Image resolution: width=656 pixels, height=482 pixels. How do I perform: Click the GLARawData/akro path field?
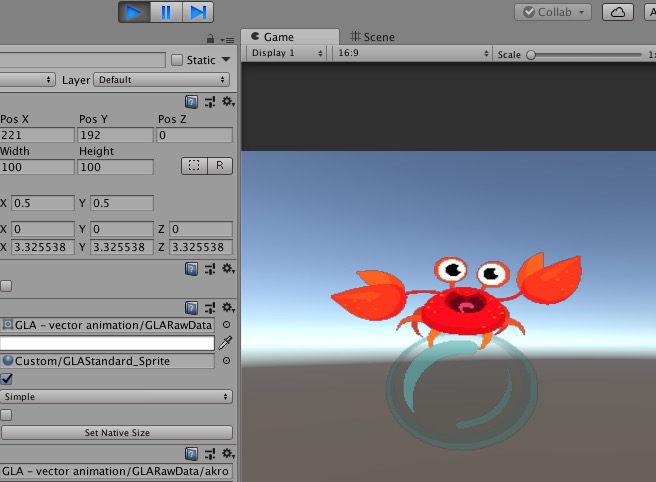(116, 471)
